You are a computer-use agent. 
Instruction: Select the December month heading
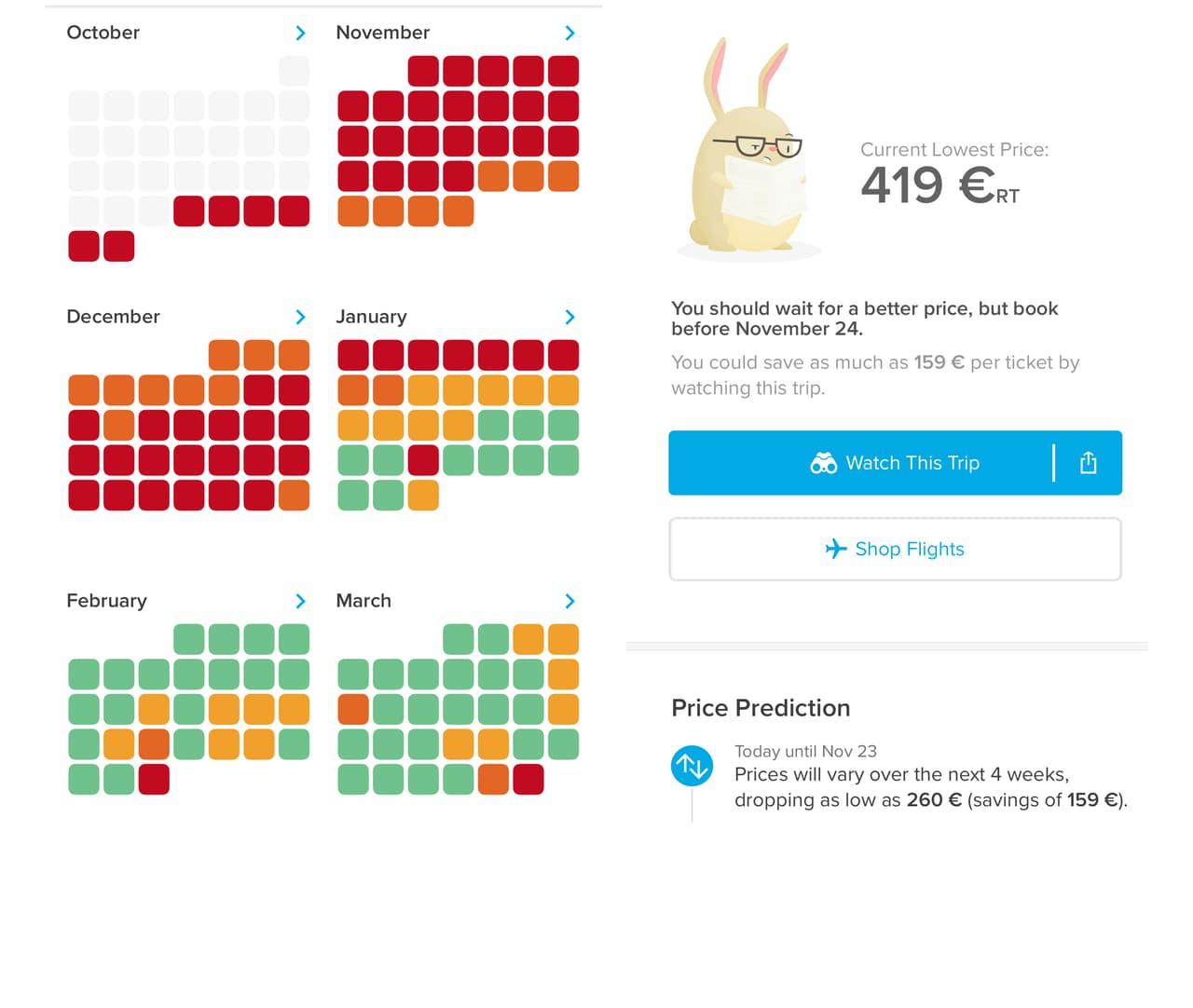pyautogui.click(x=113, y=317)
